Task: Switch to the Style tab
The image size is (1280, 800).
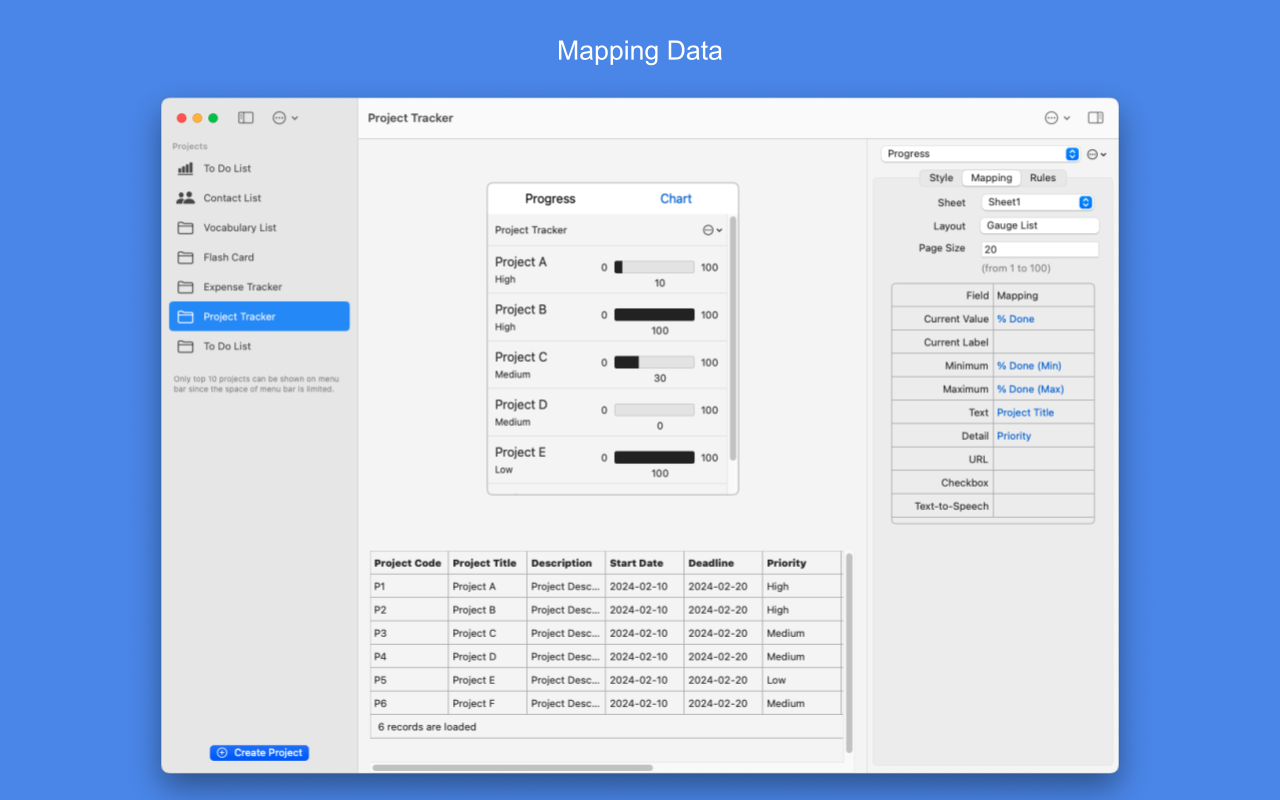Action: click(x=941, y=178)
